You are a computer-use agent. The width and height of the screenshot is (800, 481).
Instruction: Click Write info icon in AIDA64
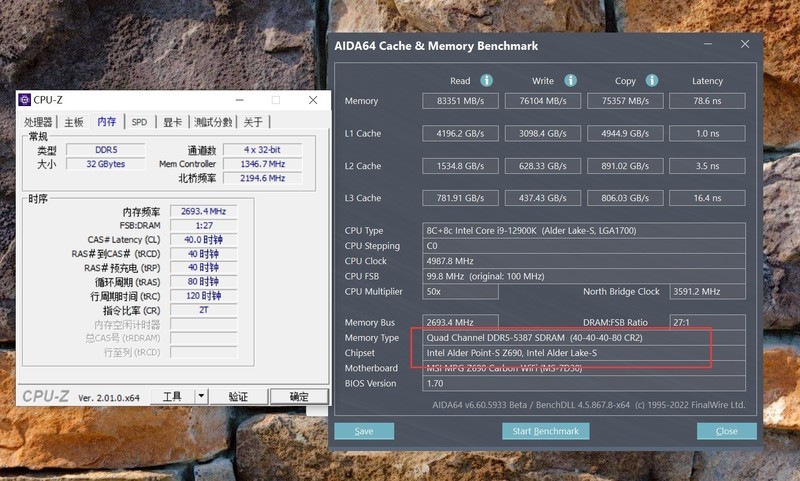pyautogui.click(x=570, y=81)
